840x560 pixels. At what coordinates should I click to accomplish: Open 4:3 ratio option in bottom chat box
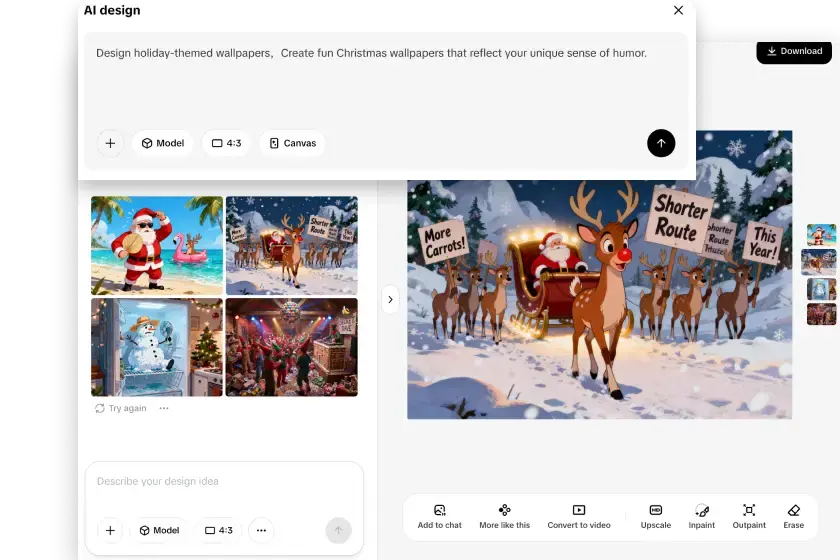(x=219, y=531)
